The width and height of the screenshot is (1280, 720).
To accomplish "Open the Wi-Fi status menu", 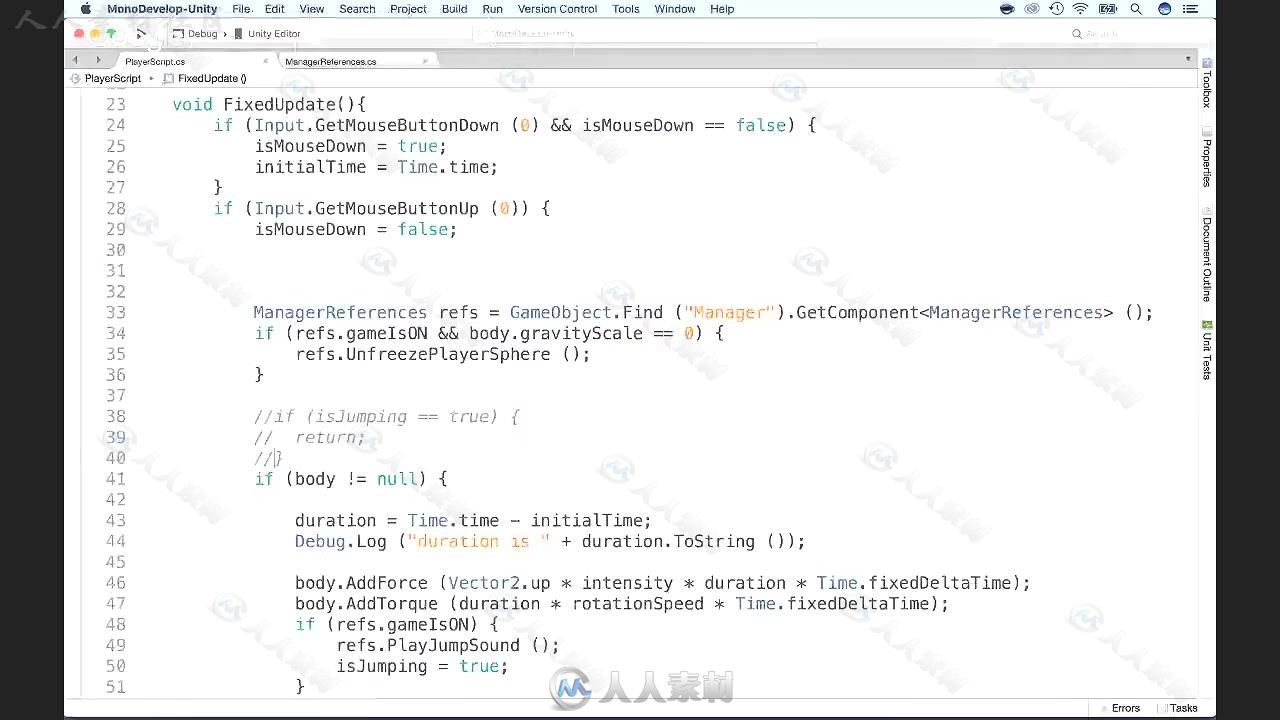I will point(1081,9).
